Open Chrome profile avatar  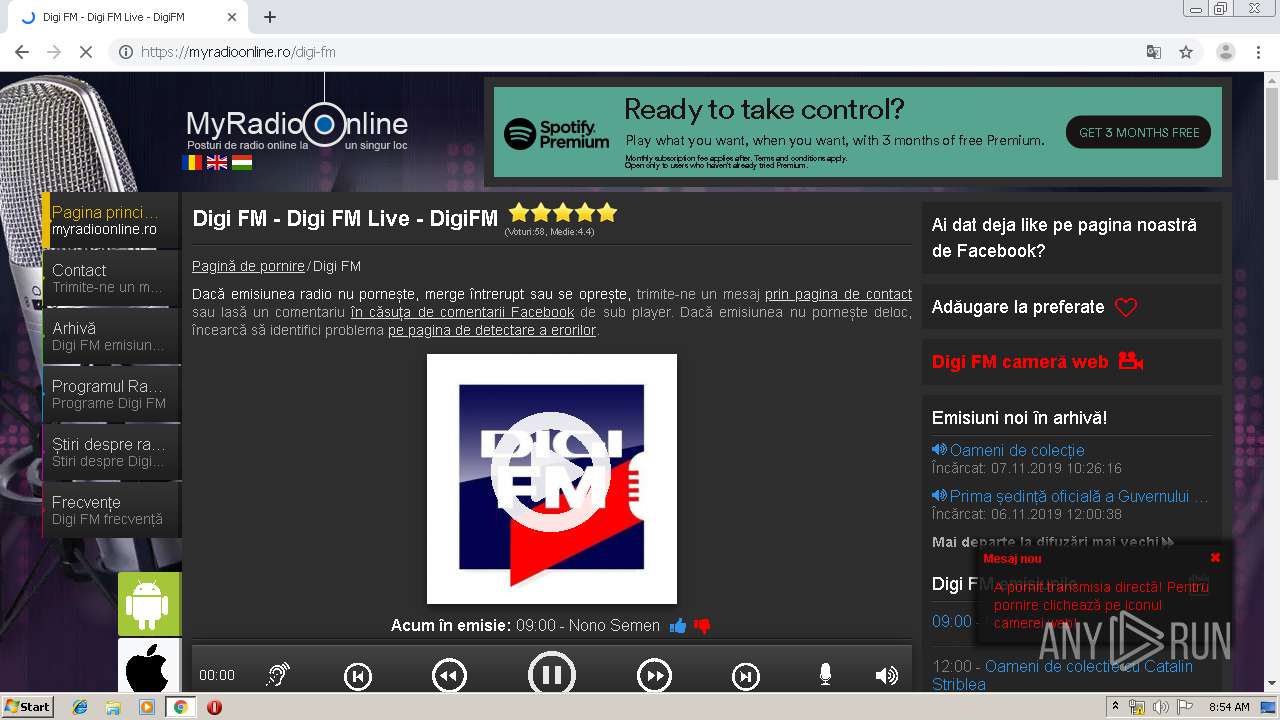[x=1226, y=52]
